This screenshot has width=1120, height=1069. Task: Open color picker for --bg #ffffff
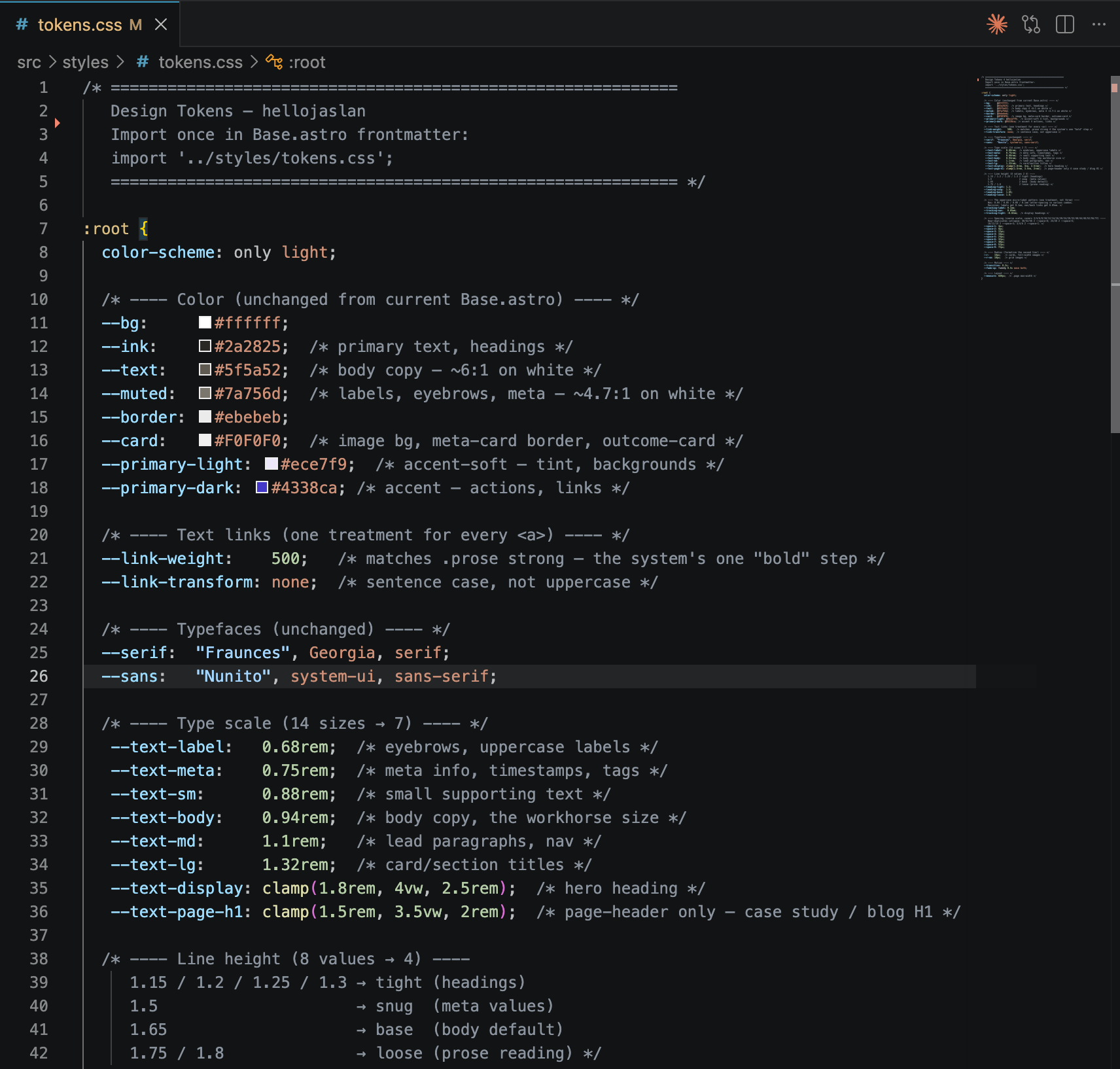click(x=205, y=322)
